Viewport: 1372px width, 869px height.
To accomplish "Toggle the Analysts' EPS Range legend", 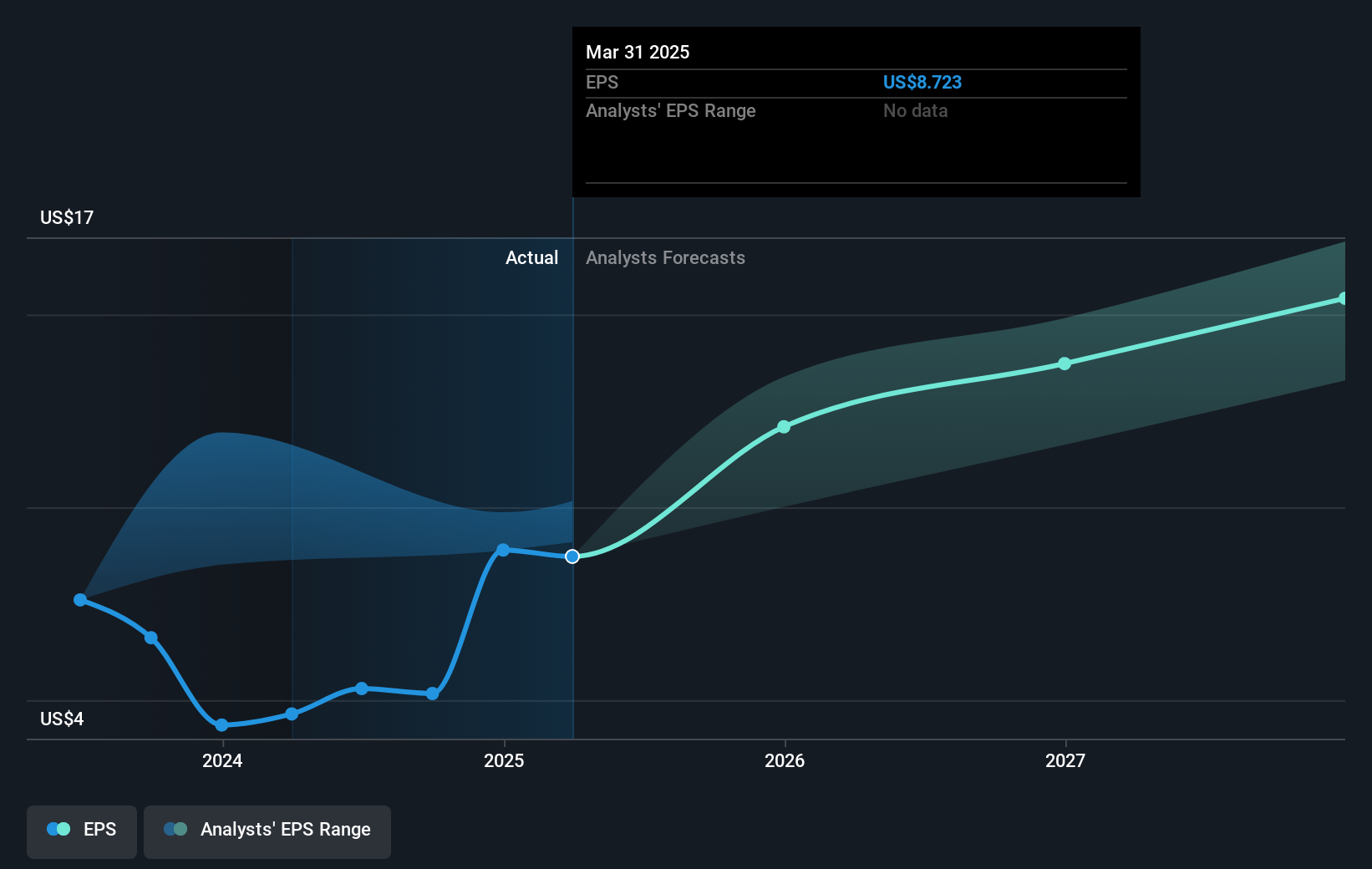I will click(267, 831).
